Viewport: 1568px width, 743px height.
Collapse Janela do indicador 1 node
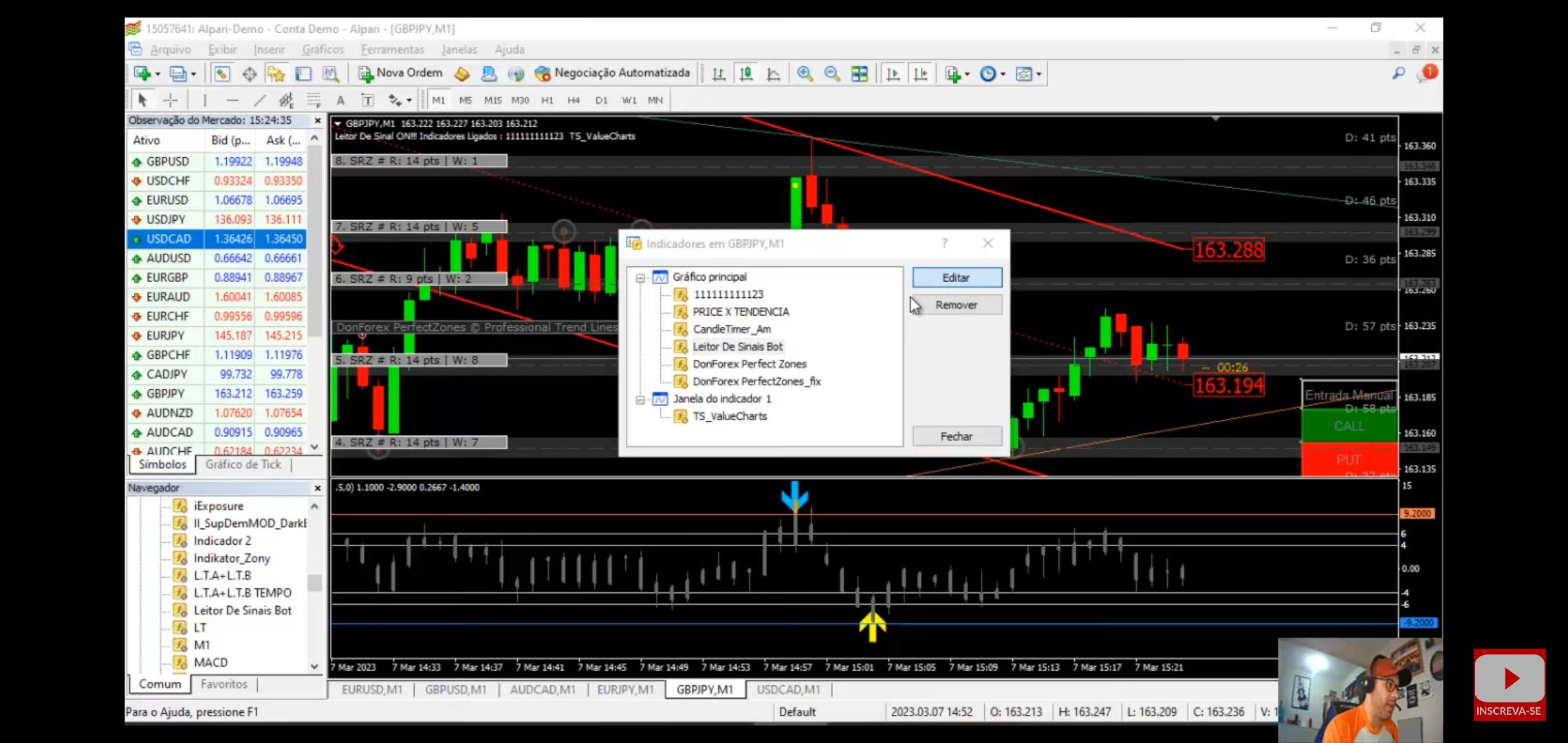click(x=640, y=399)
